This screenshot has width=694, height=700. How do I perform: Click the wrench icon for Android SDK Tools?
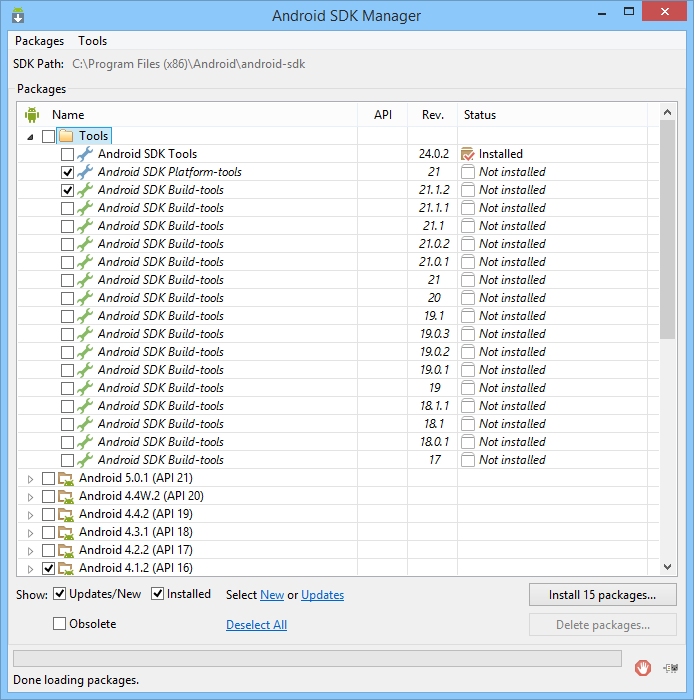coord(85,154)
